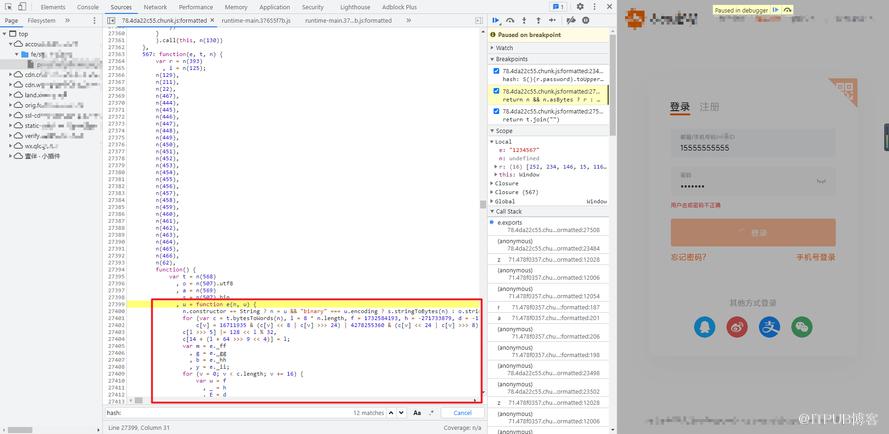The width and height of the screenshot is (889, 434).
Task: Open the Elements panel tab
Action: point(53,7)
